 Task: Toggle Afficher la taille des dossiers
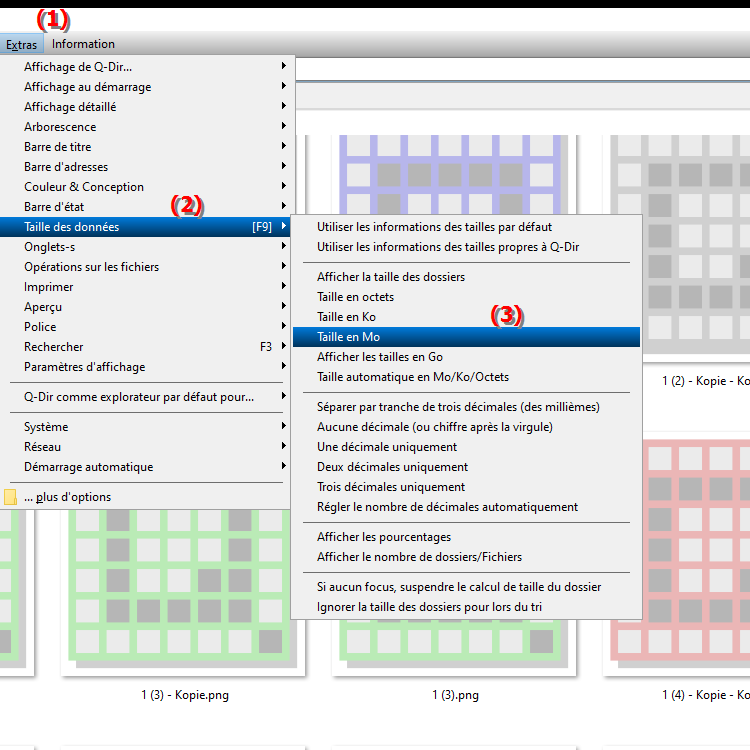pos(466,277)
